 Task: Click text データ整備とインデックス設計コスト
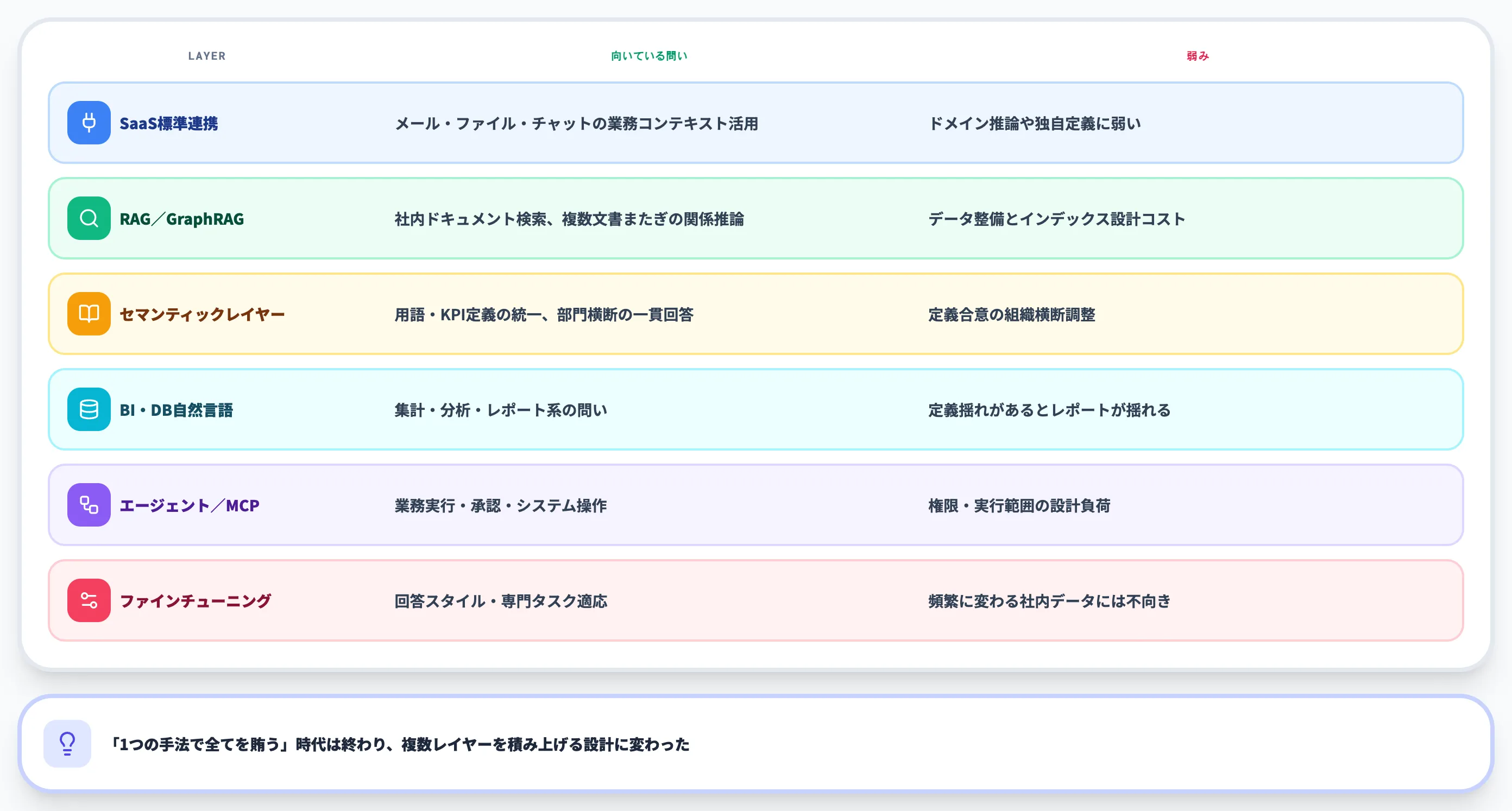pyautogui.click(x=1056, y=219)
